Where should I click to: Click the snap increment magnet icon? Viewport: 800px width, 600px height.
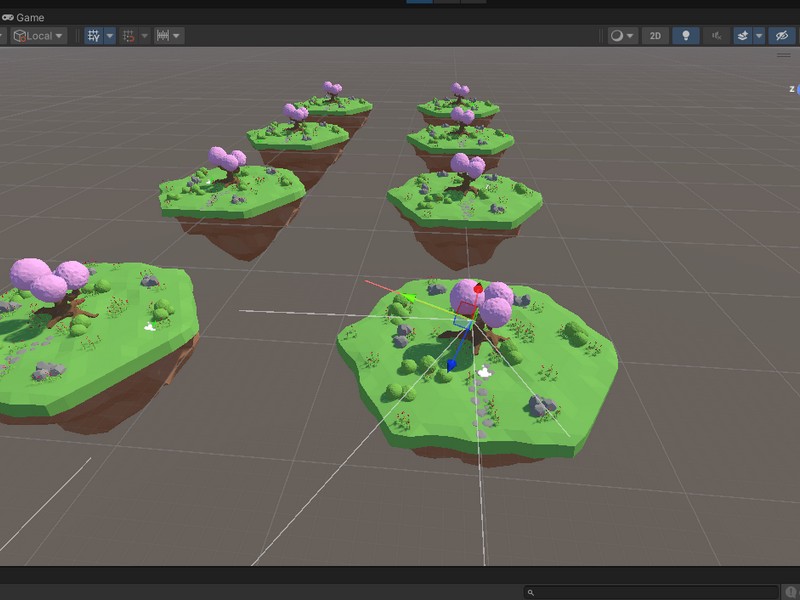coord(128,36)
